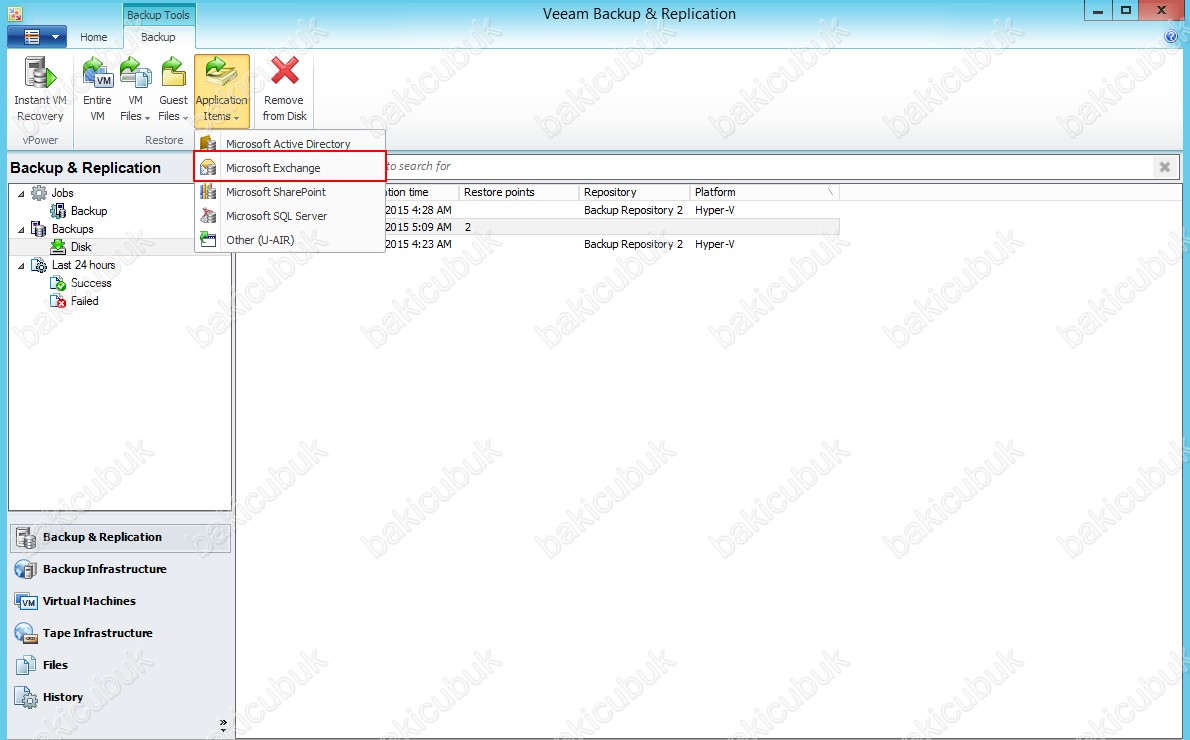Screen dimensions: 1190x740
Task: Select the Disk node under Backups
Action: [81, 247]
